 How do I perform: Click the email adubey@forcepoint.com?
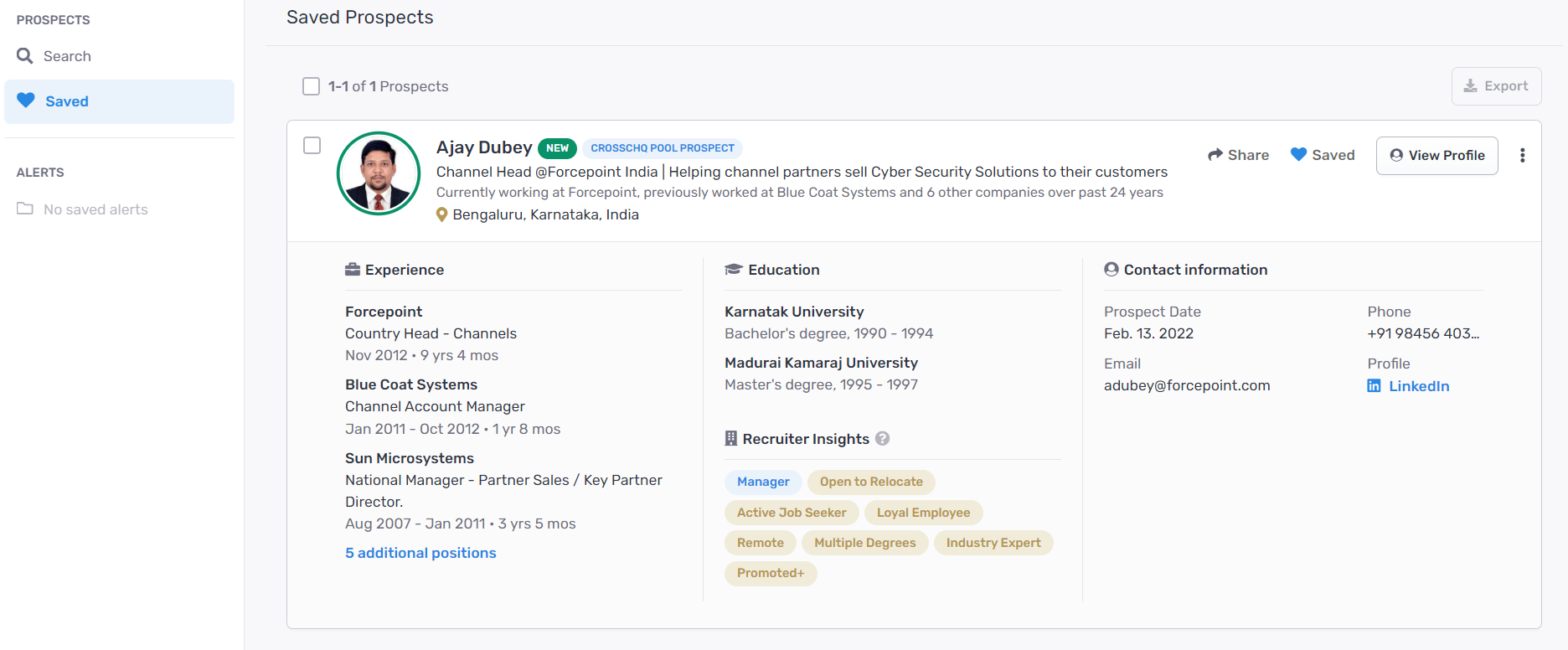click(x=1187, y=385)
